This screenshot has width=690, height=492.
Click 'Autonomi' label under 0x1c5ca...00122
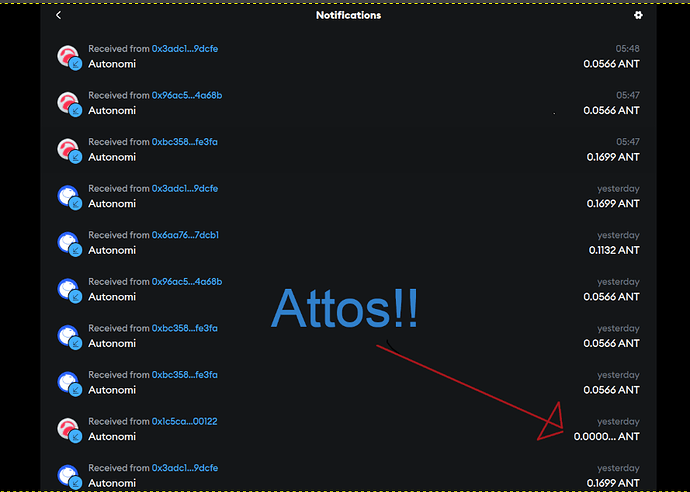[x=112, y=437]
